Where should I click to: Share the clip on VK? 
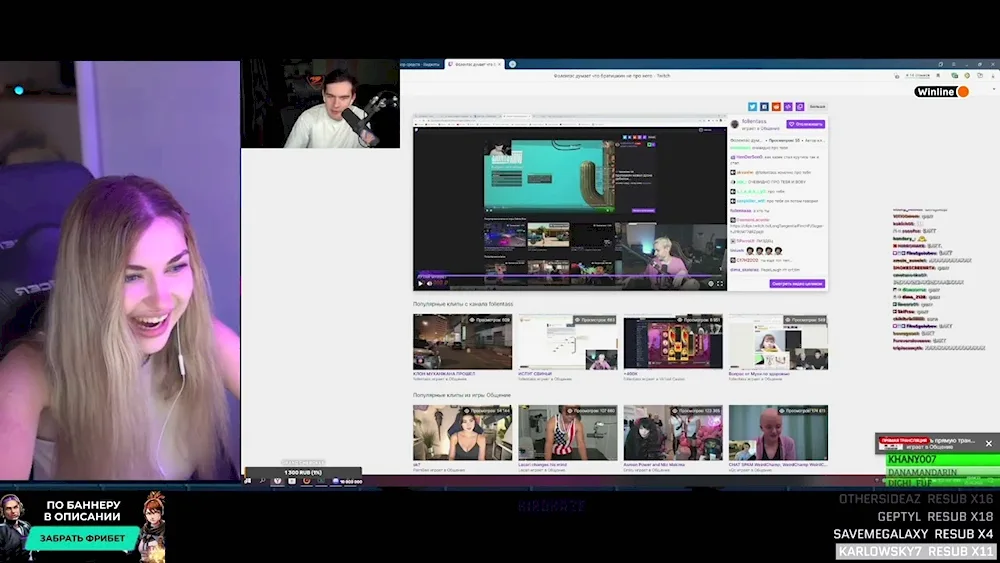pyautogui.click(x=764, y=106)
